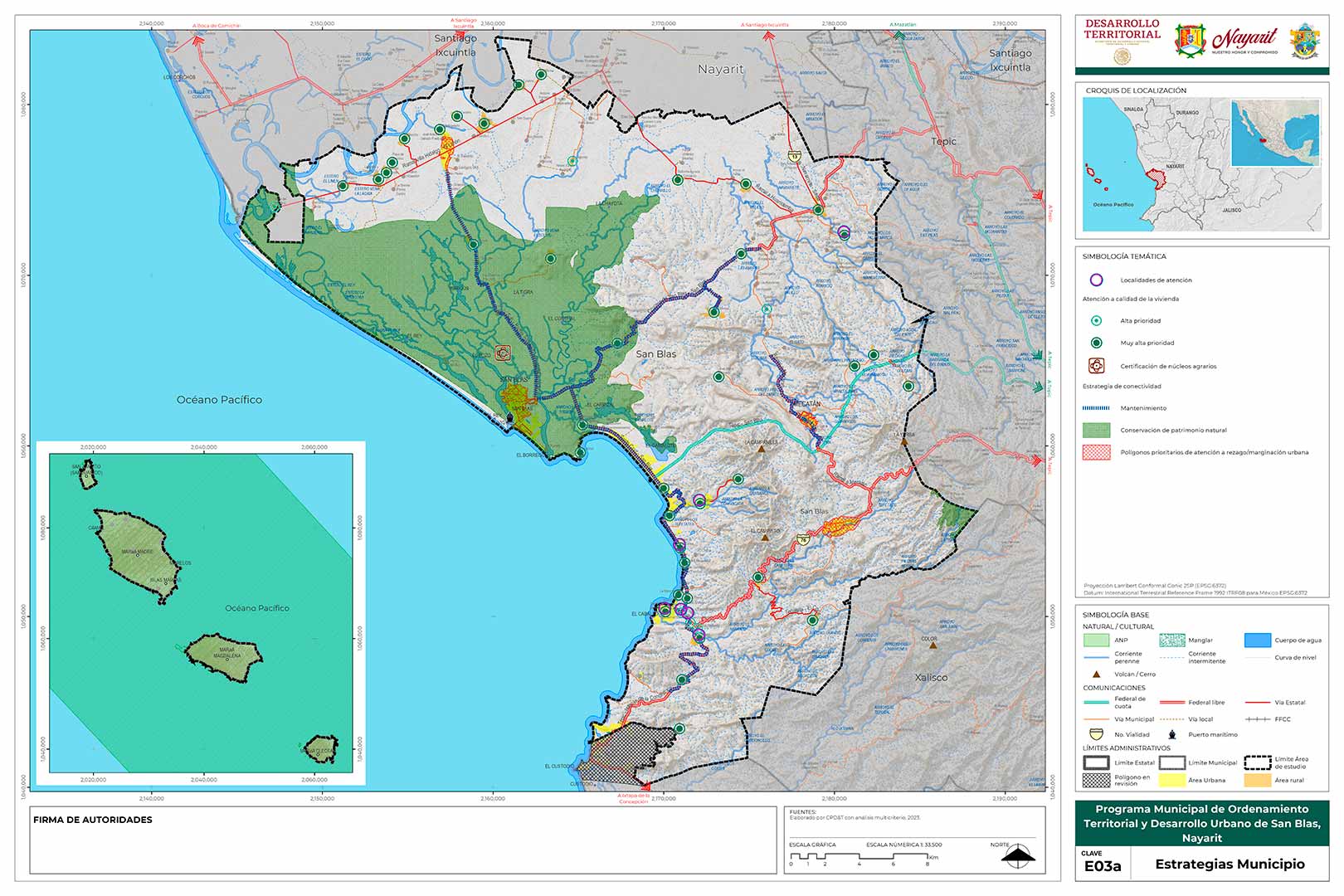Click the Croquis de Localización regional map
This screenshot has height=896, width=1344.
click(x=1201, y=165)
